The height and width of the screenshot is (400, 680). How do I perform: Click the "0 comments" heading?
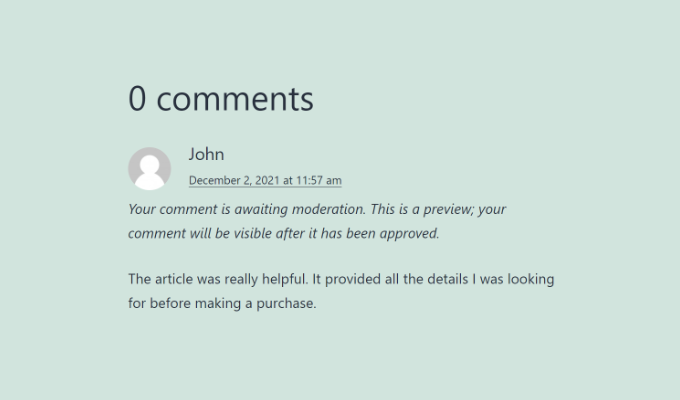221,98
